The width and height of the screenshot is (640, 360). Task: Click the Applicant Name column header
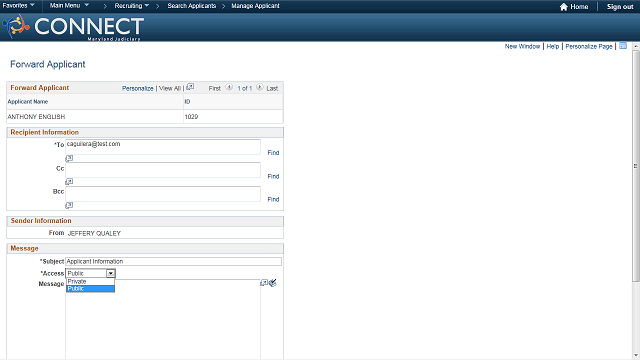(x=28, y=102)
